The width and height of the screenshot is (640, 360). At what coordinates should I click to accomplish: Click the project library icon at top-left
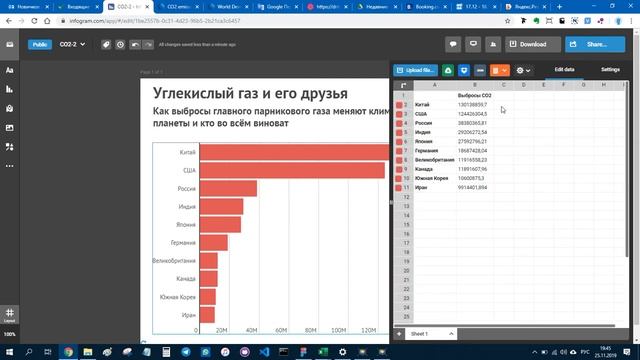tap(9, 44)
